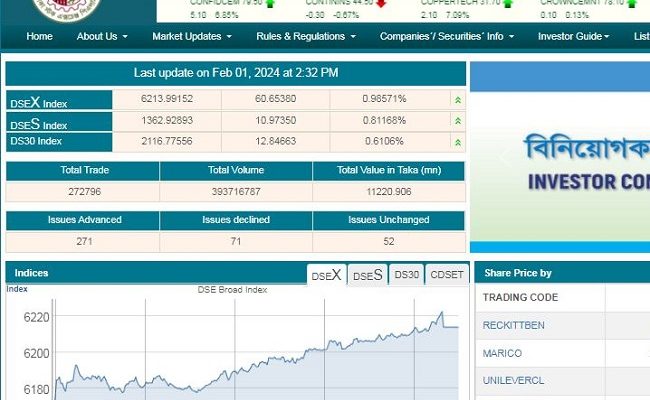Image resolution: width=650 pixels, height=400 pixels.
Task: Click the green chevron in DSEX Index row
Action: pos(457,100)
